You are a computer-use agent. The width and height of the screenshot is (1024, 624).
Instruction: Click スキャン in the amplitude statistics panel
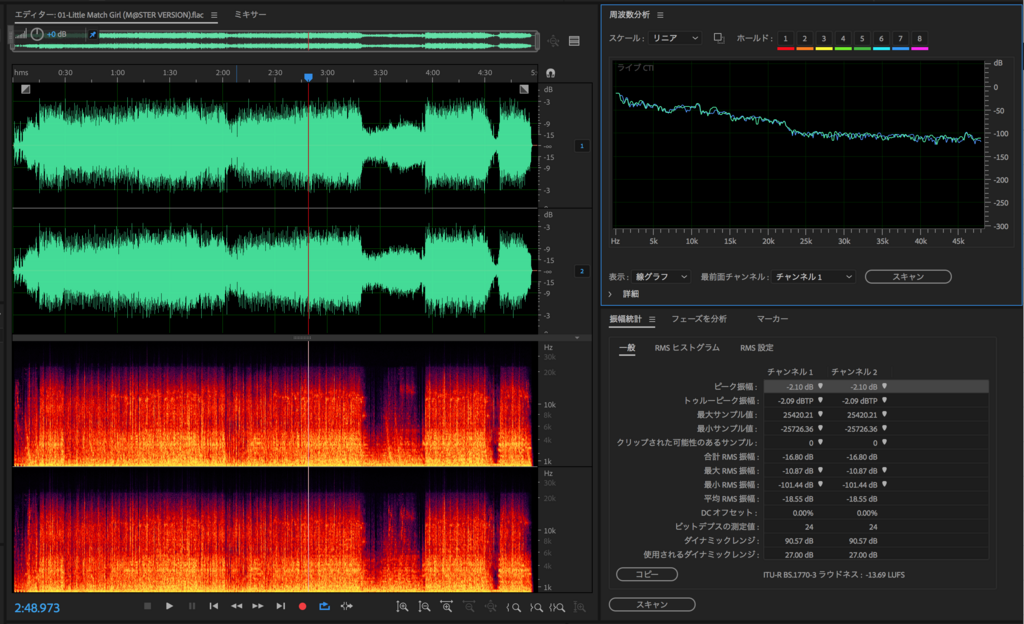[652, 604]
